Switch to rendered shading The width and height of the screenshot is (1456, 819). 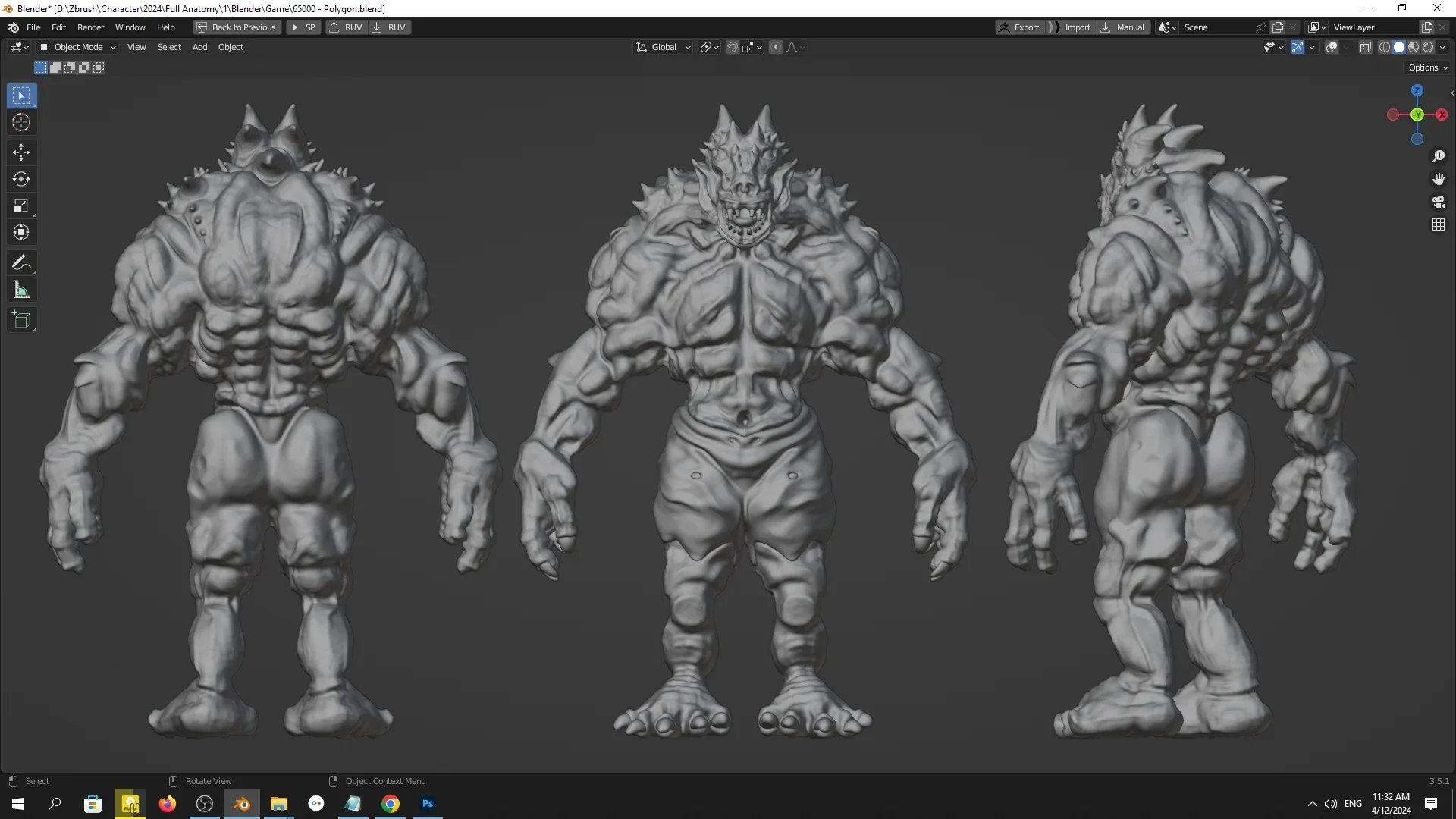(1428, 47)
